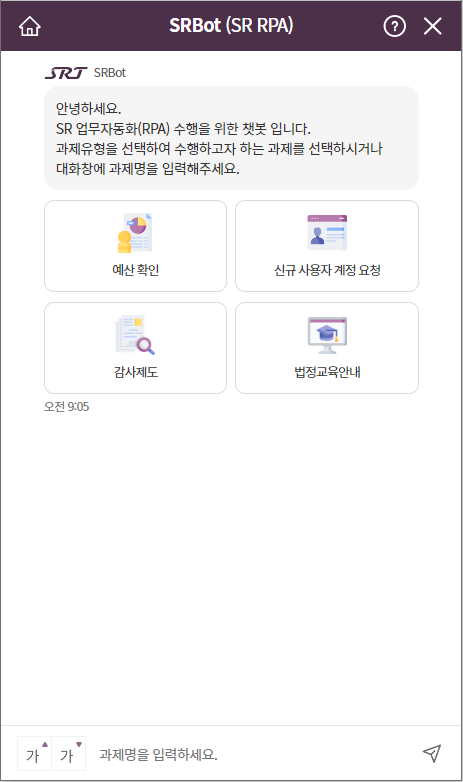Click the SRT logo avatar
This screenshot has width=463, height=782.
[x=66, y=73]
